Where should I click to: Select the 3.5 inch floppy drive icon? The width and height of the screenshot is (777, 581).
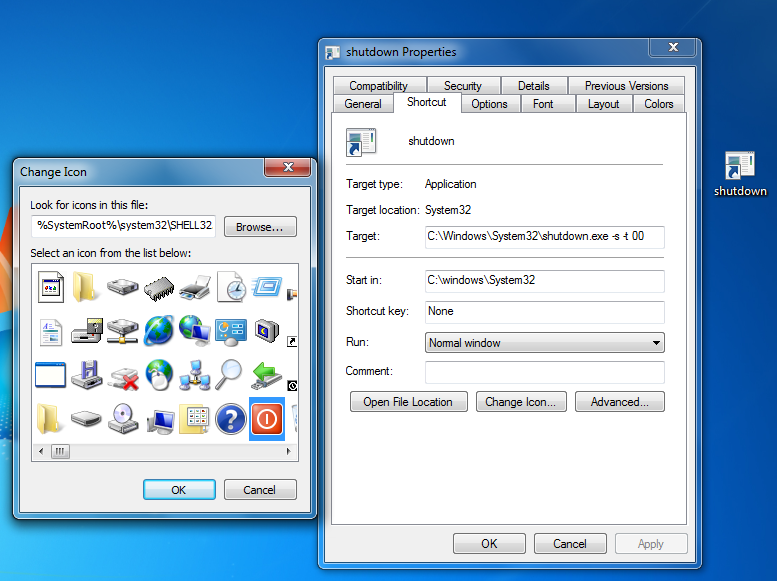(87, 375)
